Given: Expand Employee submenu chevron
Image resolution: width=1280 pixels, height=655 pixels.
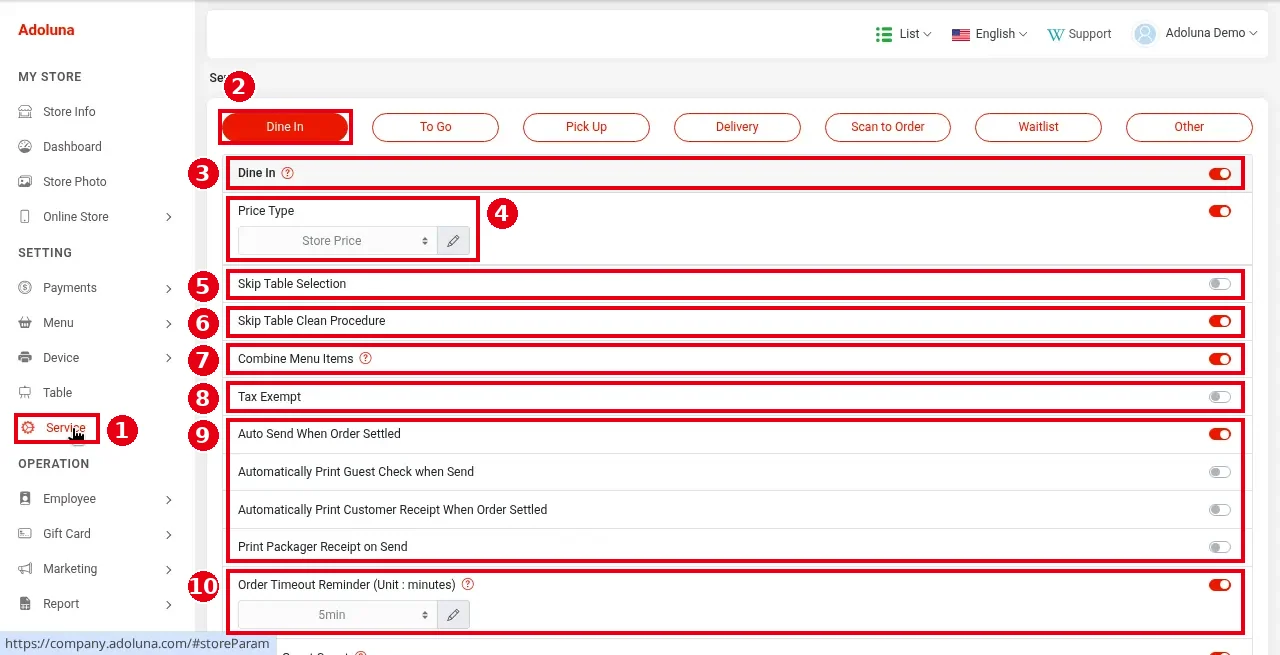Looking at the screenshot, I should pyautogui.click(x=169, y=499).
